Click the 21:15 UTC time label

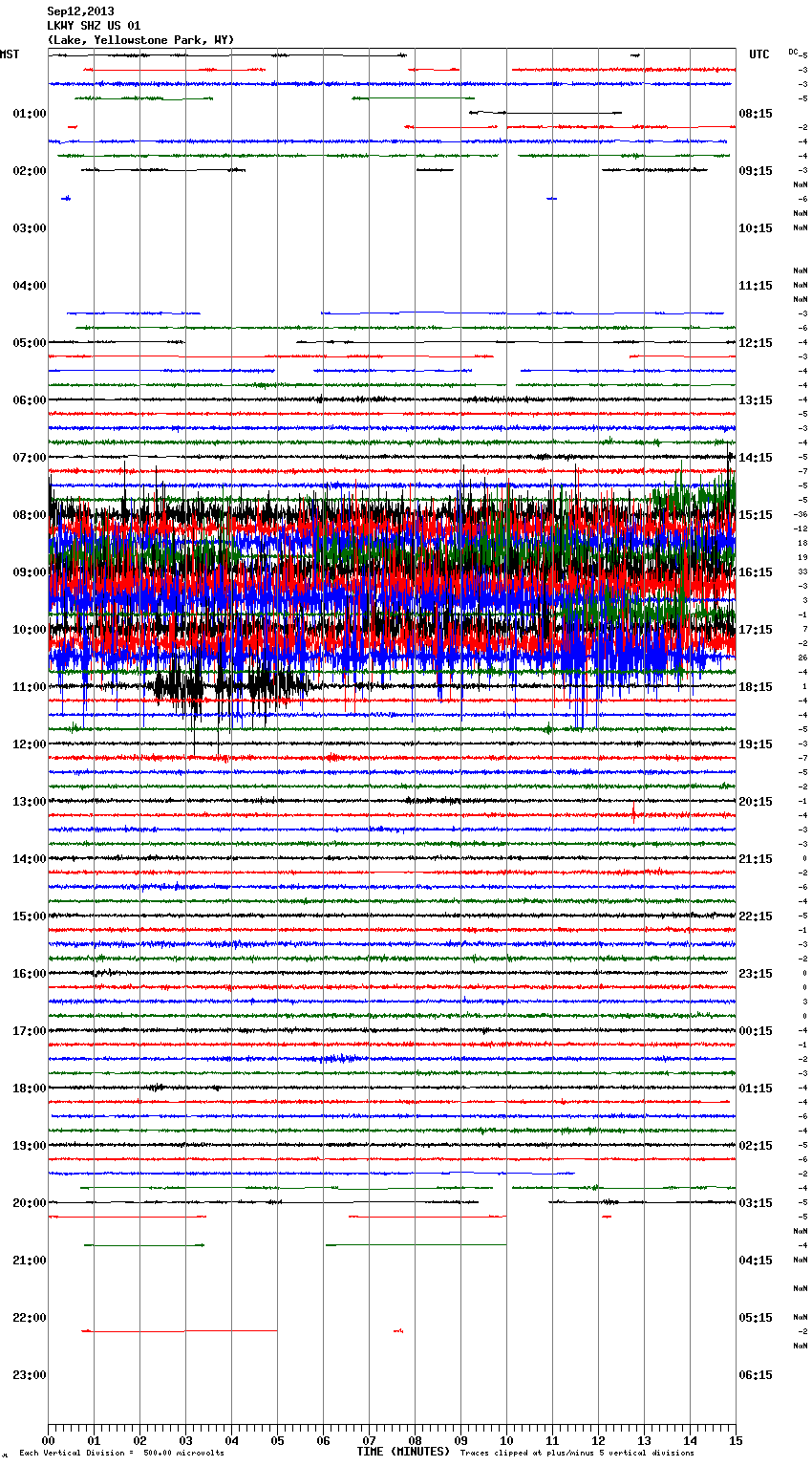756,859
